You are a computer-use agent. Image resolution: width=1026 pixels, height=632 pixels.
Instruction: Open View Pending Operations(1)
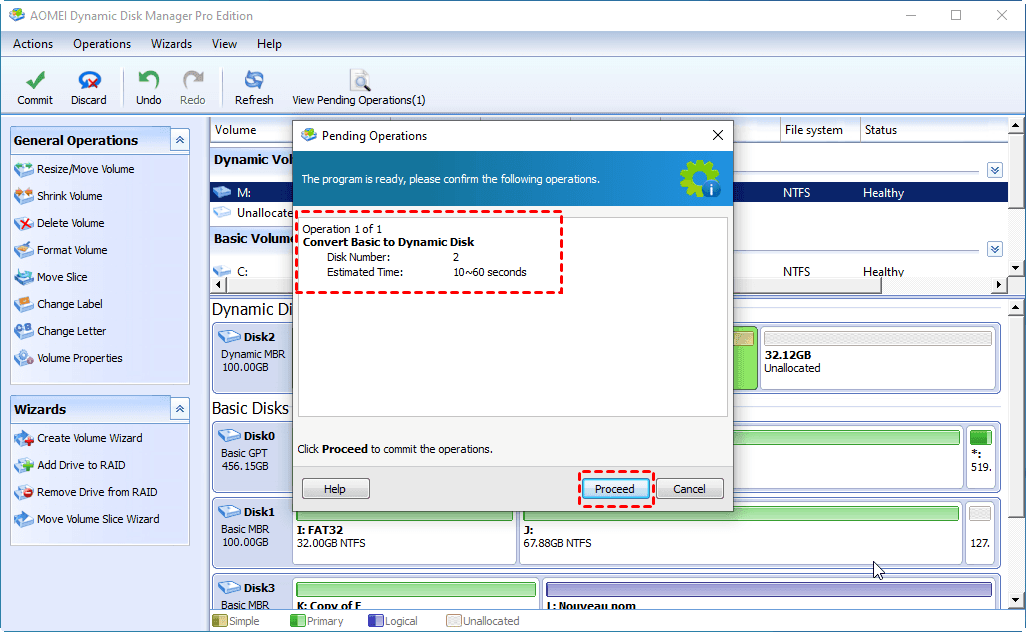[358, 87]
